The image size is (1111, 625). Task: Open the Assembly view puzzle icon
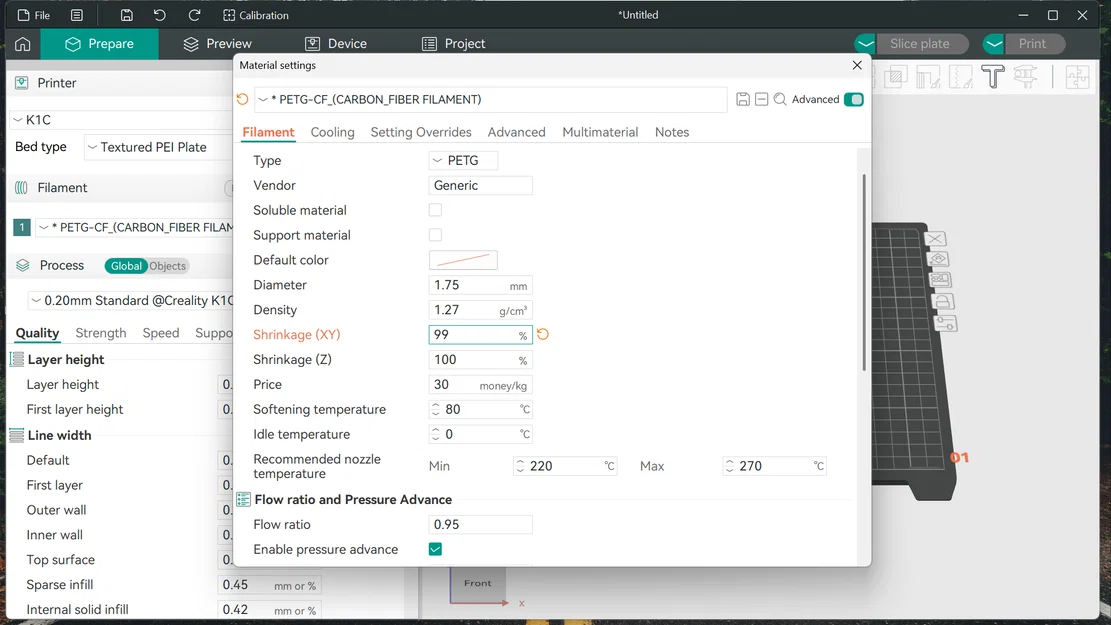click(x=1077, y=77)
